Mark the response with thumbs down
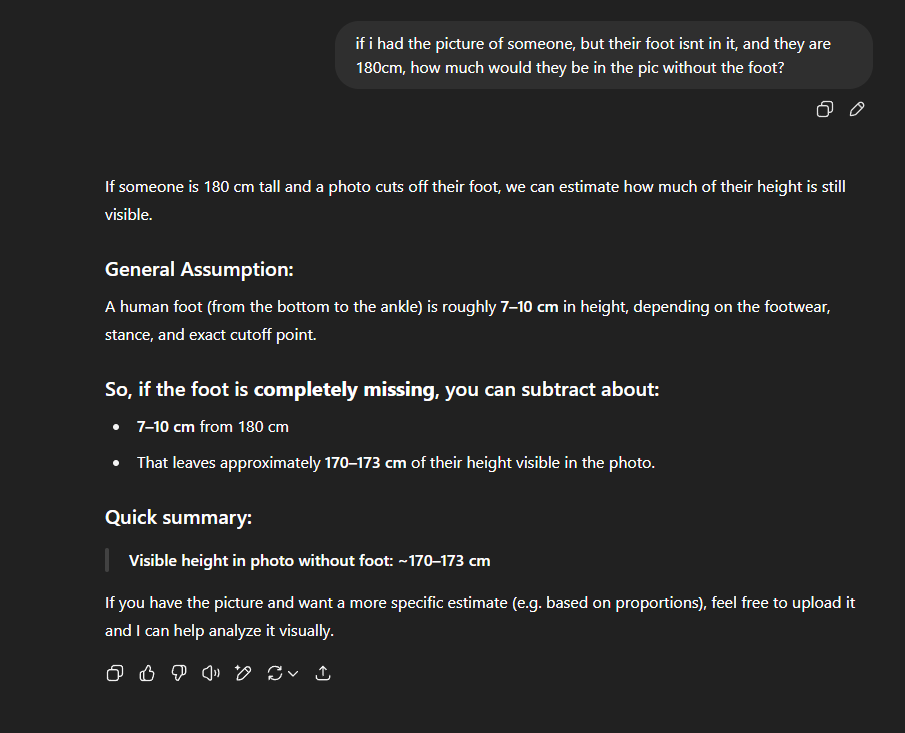 click(179, 673)
